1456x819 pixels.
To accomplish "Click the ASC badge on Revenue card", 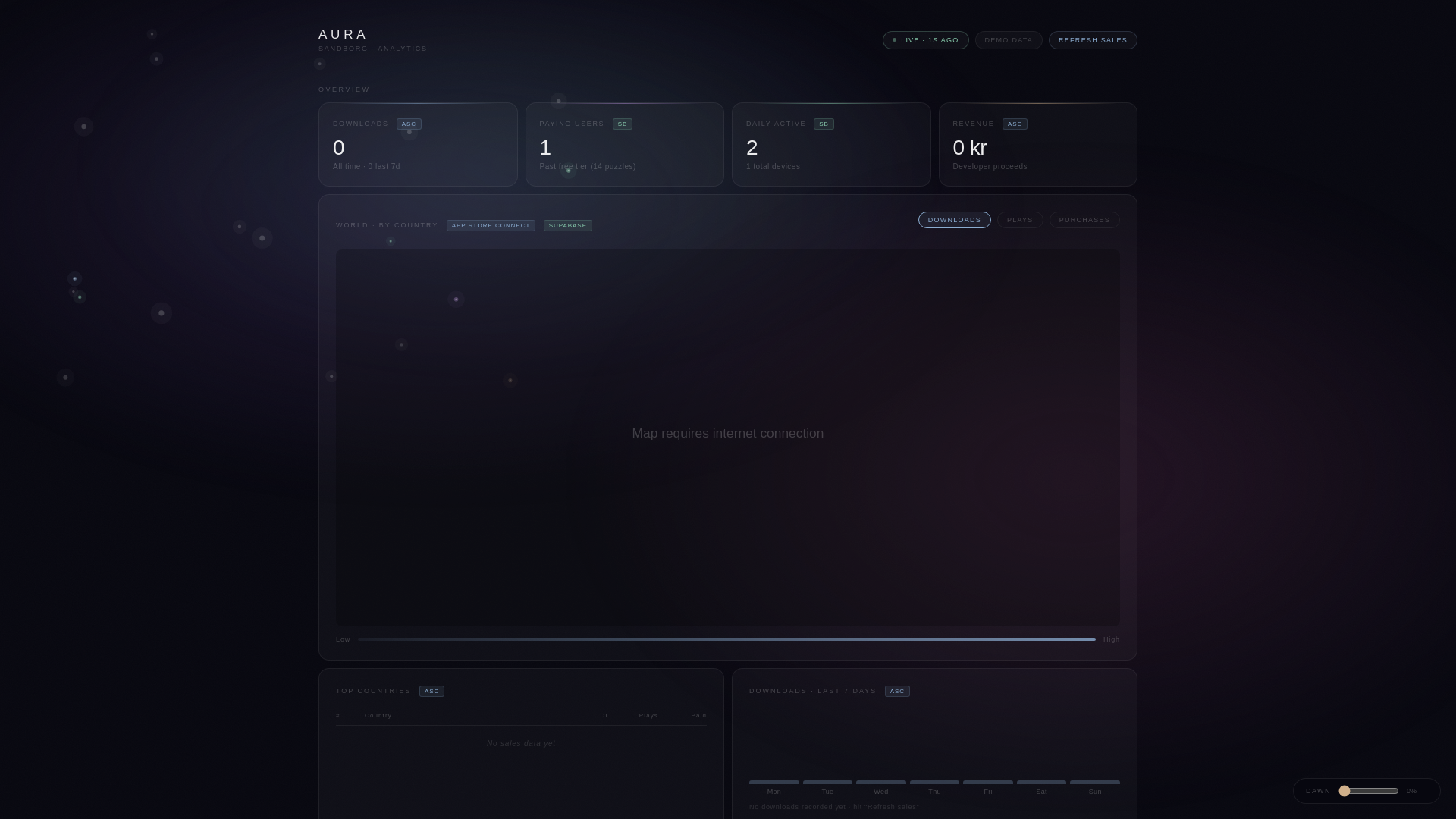I will coord(1015,124).
